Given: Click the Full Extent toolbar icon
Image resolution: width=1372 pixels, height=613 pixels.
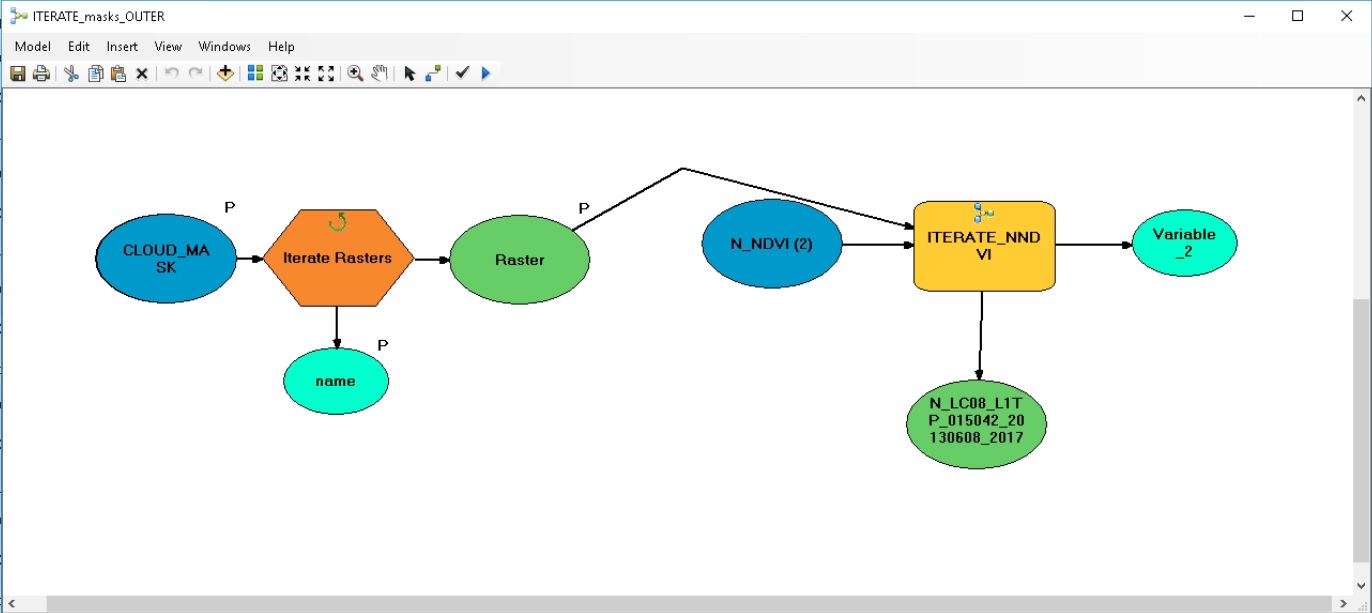Looking at the screenshot, I should pyautogui.click(x=279, y=73).
